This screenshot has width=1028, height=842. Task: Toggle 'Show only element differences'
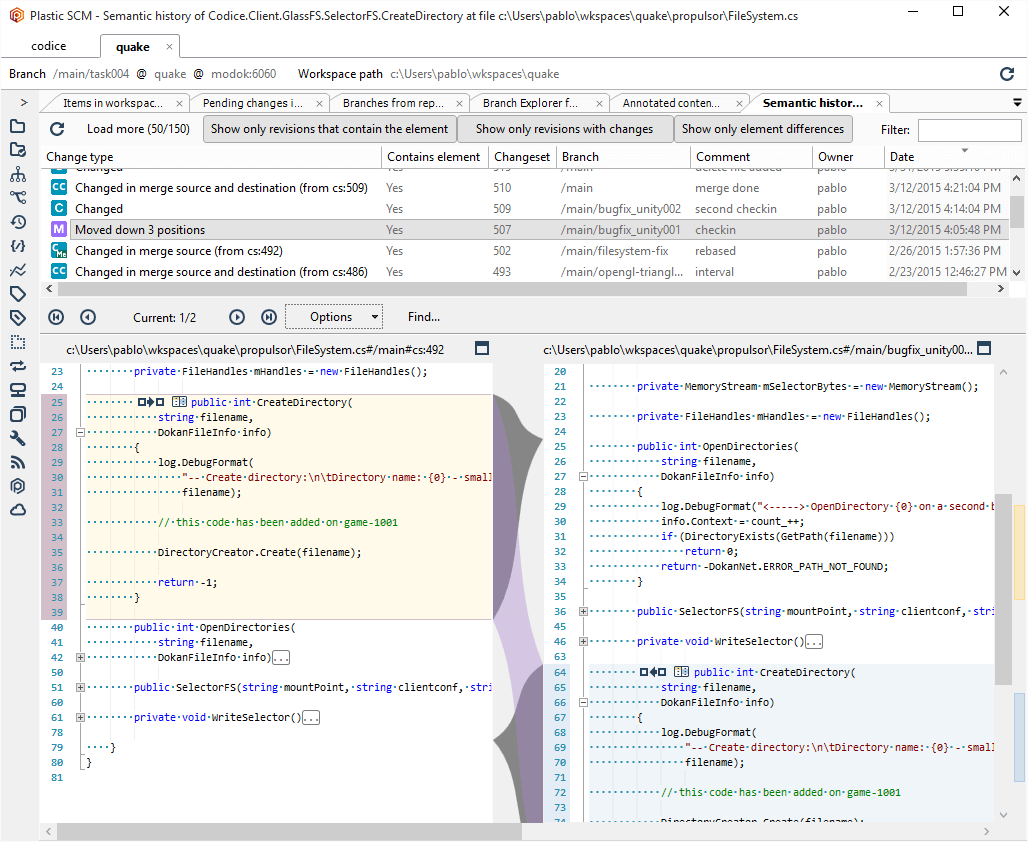[x=763, y=129]
